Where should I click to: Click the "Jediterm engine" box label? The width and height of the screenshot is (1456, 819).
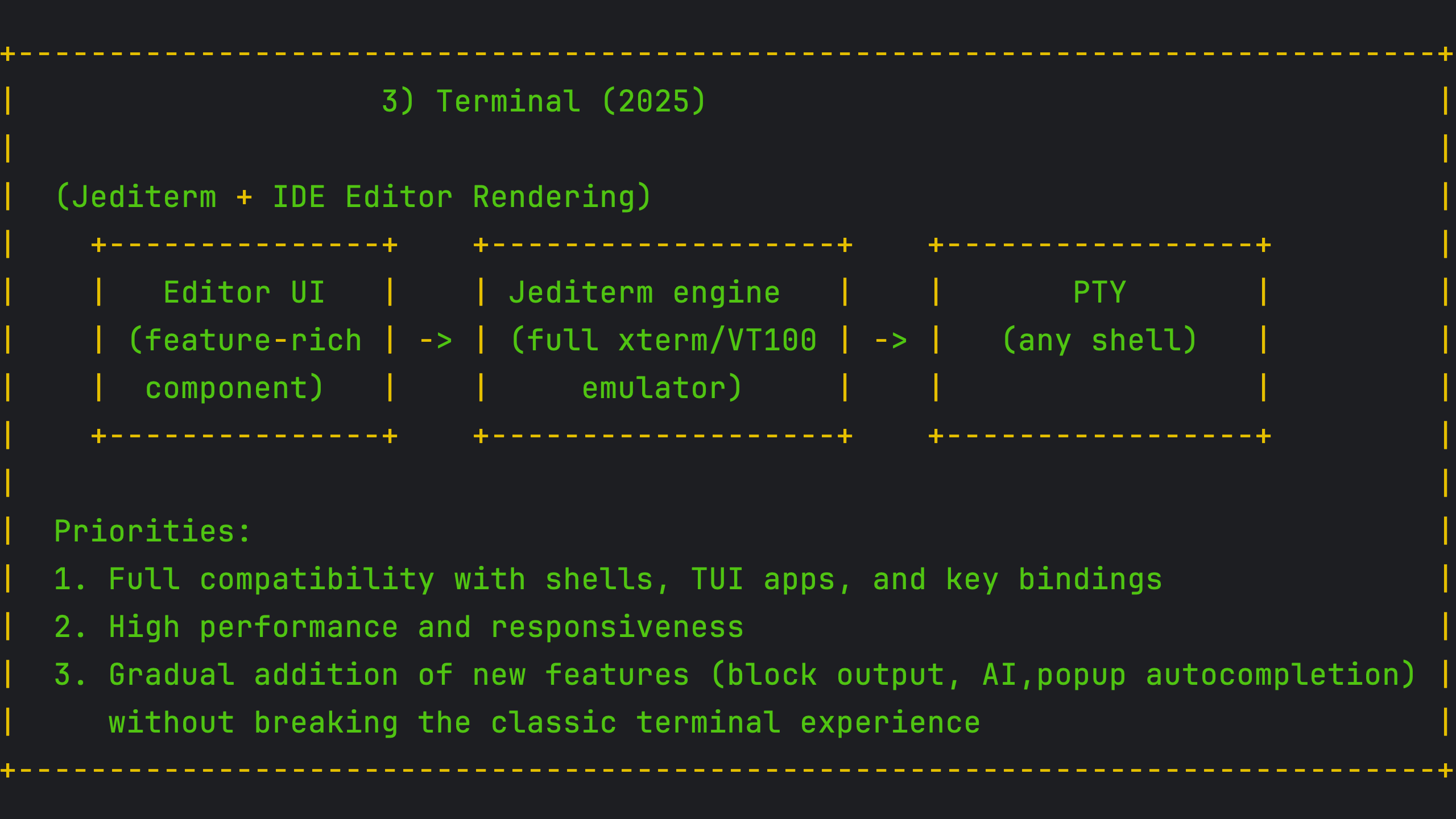tap(644, 293)
